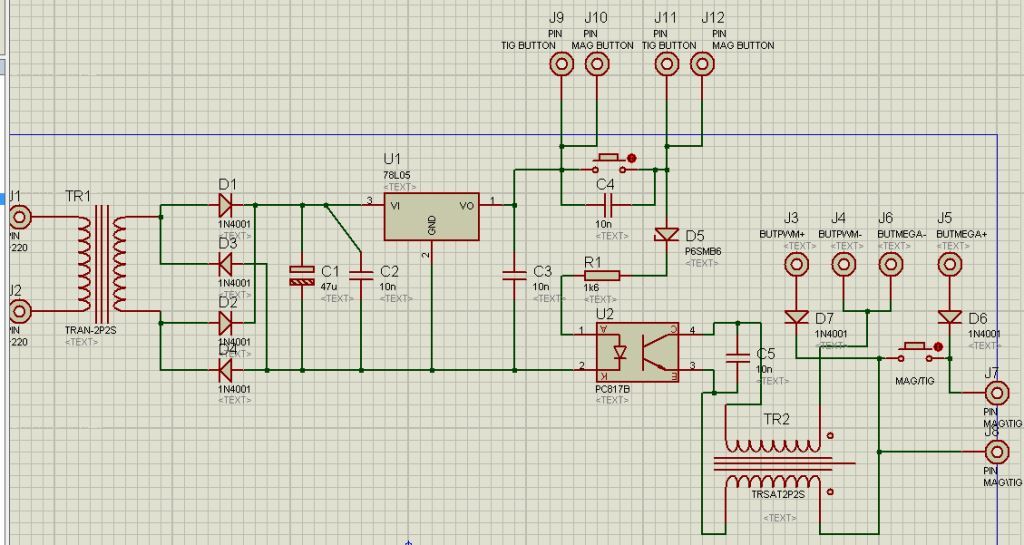Click the J9 TIG BUTTON pin terminal

pyautogui.click(x=562, y=64)
